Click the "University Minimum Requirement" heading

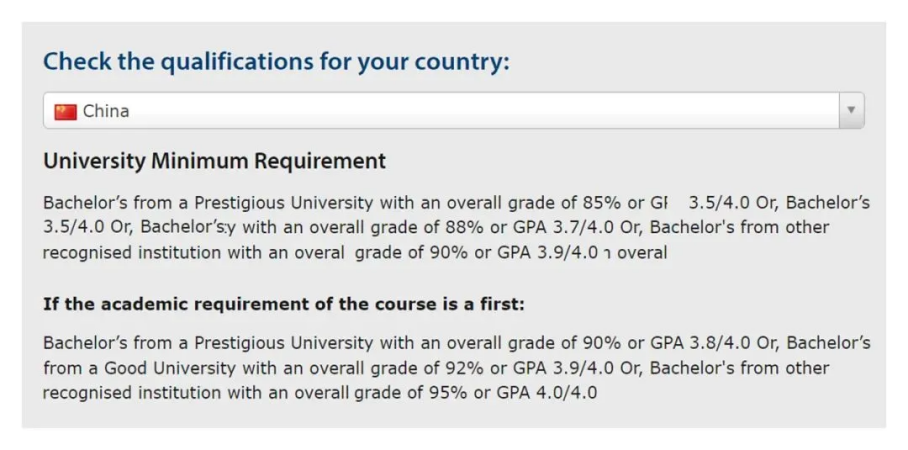[214, 160]
